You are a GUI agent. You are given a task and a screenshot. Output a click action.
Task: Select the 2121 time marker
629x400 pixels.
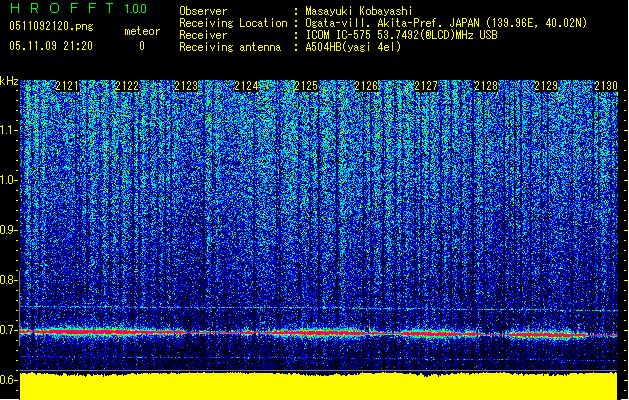pyautogui.click(x=67, y=86)
